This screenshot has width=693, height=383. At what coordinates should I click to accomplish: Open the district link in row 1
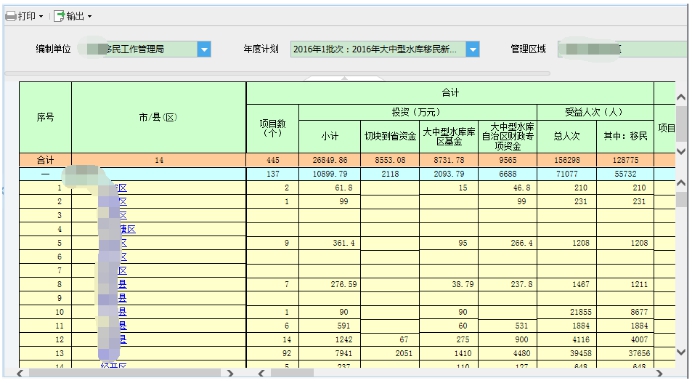(x=122, y=188)
